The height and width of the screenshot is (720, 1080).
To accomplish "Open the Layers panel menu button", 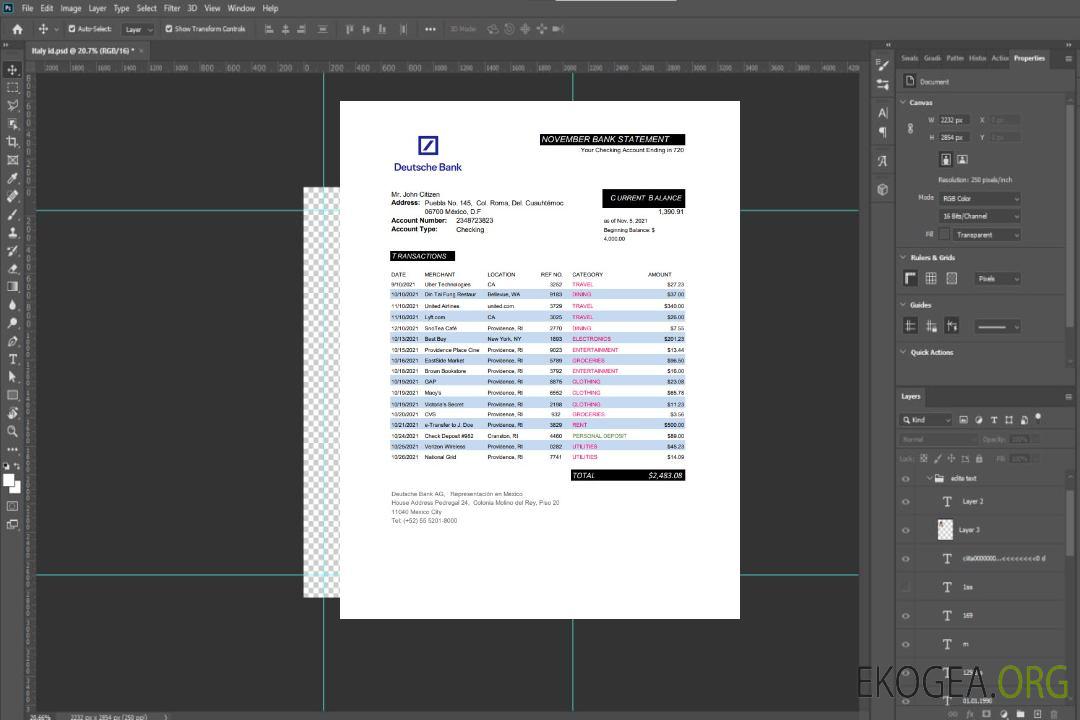I will click(x=1068, y=397).
